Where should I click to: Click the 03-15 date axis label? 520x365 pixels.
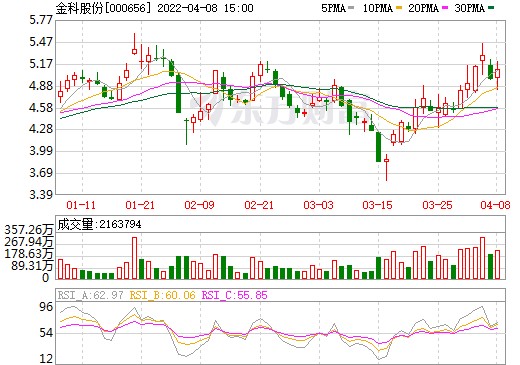click(378, 205)
